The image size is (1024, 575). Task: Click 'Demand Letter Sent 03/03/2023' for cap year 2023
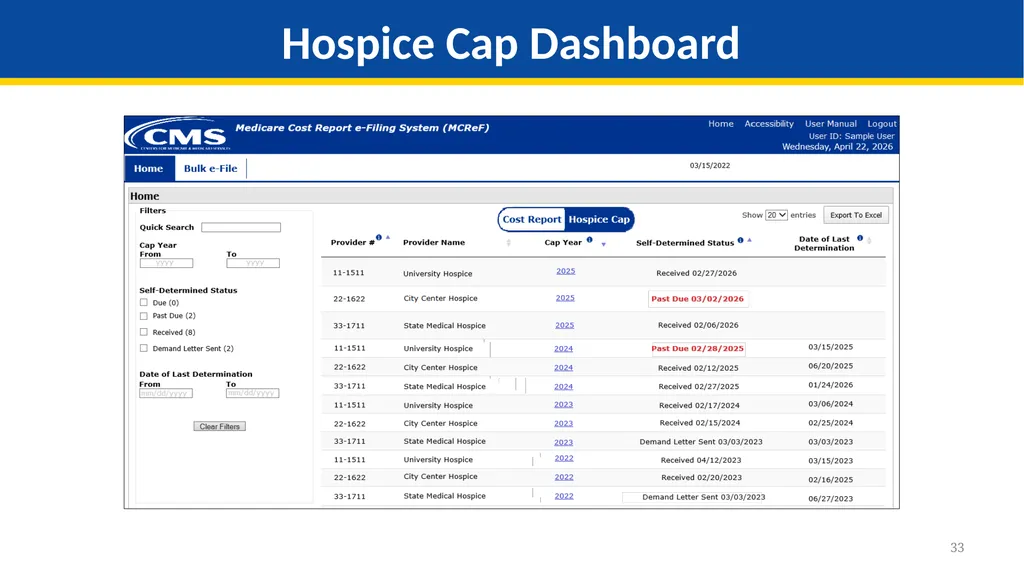pos(701,442)
